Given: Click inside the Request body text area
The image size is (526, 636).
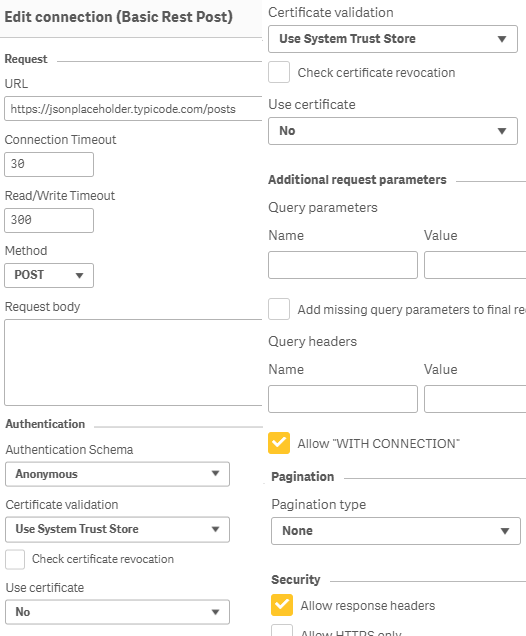Looking at the screenshot, I should click(133, 362).
